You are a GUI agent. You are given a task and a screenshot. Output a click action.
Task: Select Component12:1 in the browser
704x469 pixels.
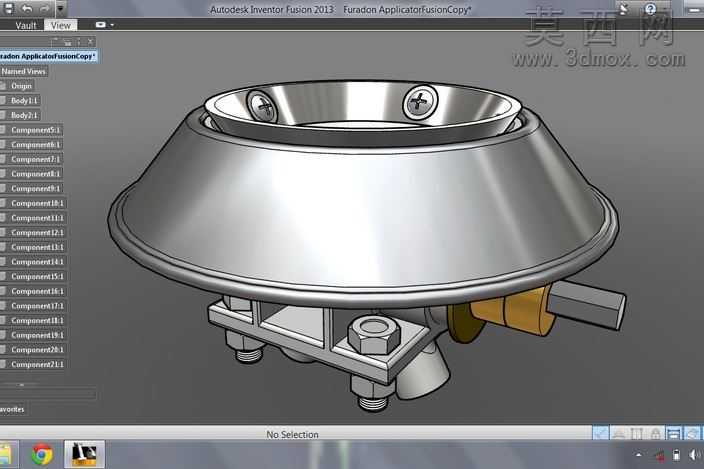(x=38, y=232)
